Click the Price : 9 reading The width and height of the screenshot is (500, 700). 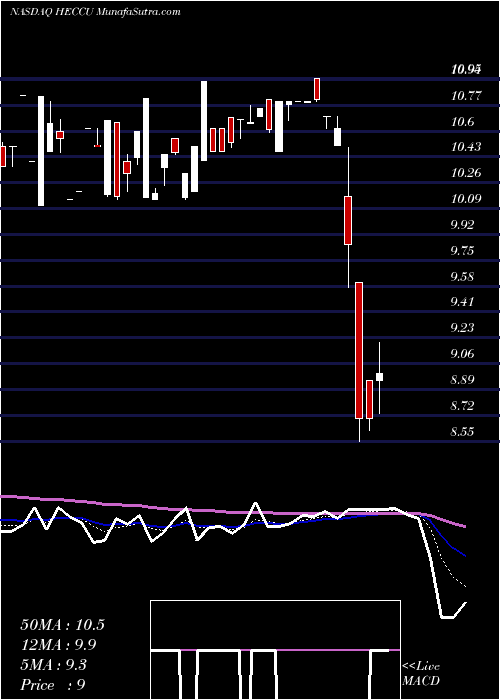(x=53, y=685)
